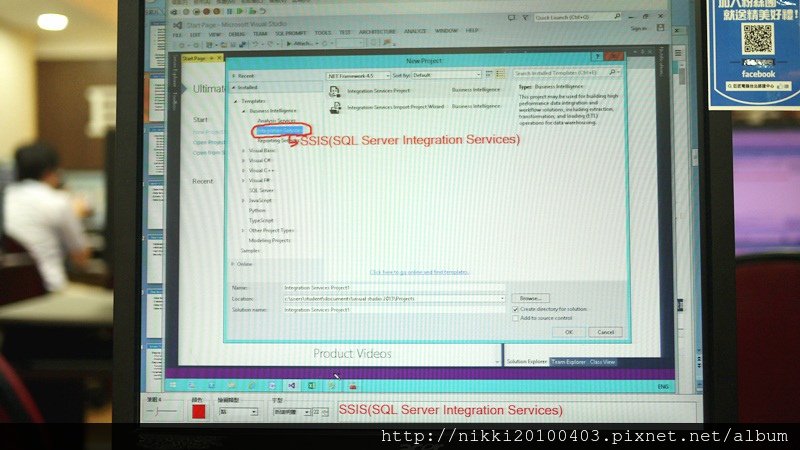Select the Integration Services Import Project Wizard icon
This screenshot has width=800, height=450.
pos(335,108)
